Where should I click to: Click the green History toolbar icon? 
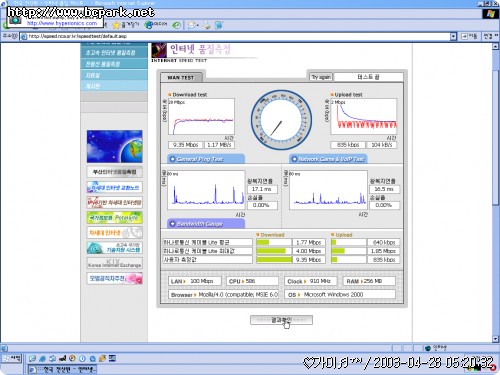click(x=177, y=25)
